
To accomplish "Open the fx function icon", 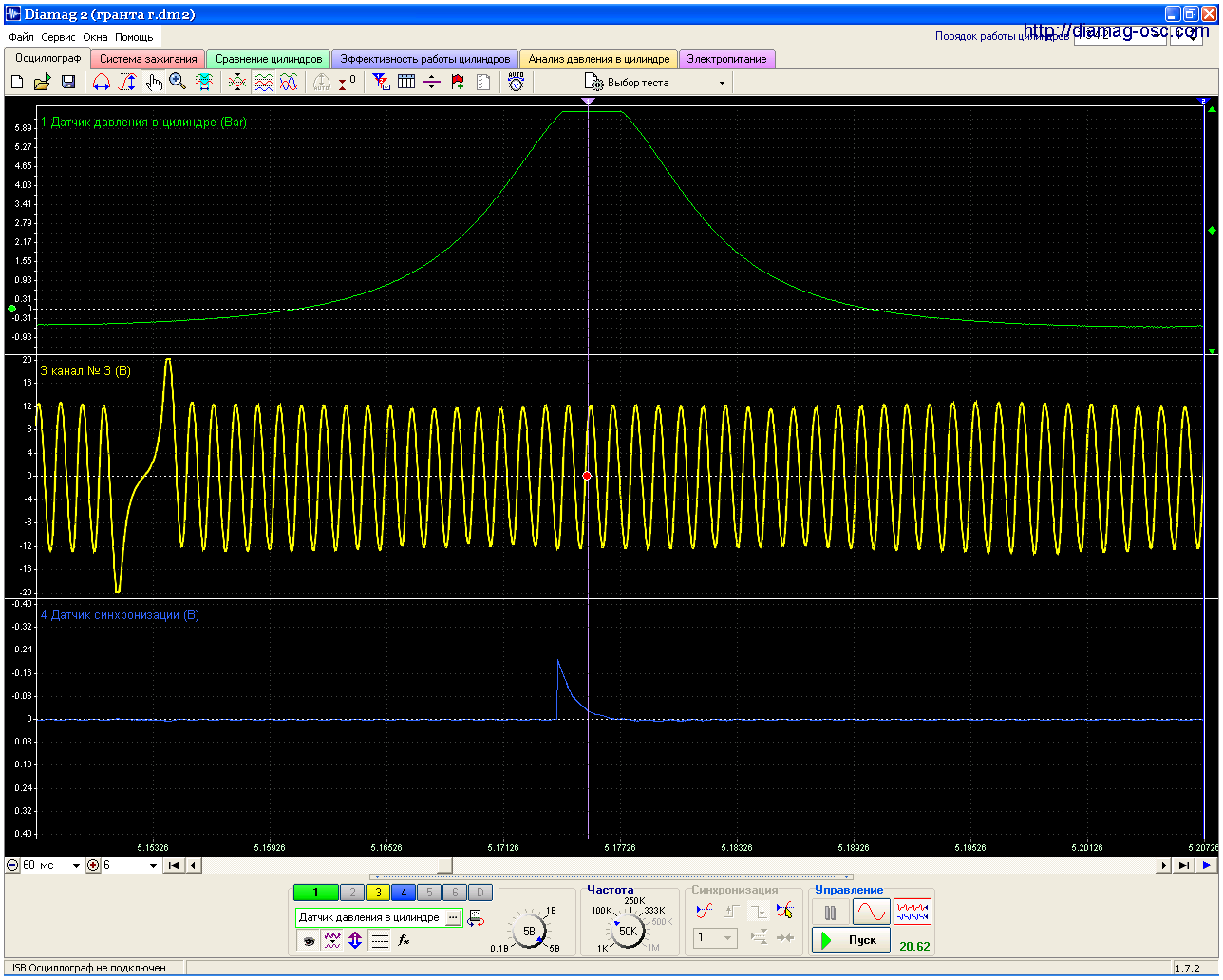I will click(x=404, y=941).
